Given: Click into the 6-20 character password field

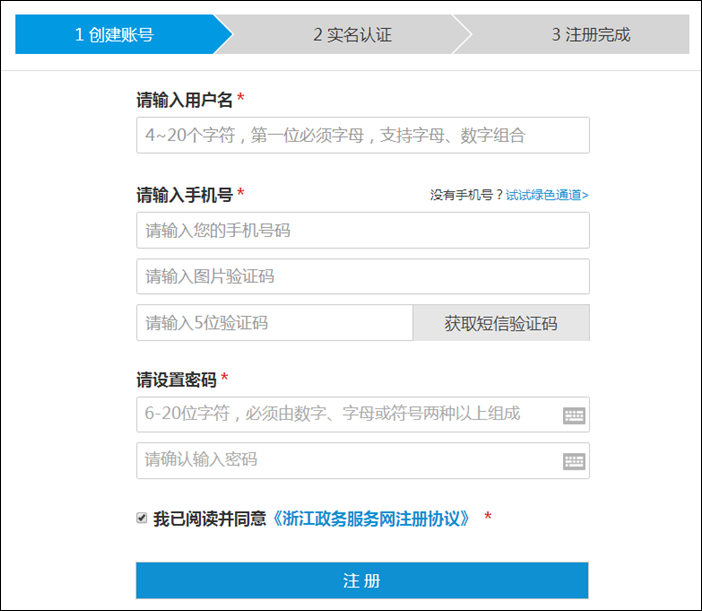Looking at the screenshot, I should 346,414.
